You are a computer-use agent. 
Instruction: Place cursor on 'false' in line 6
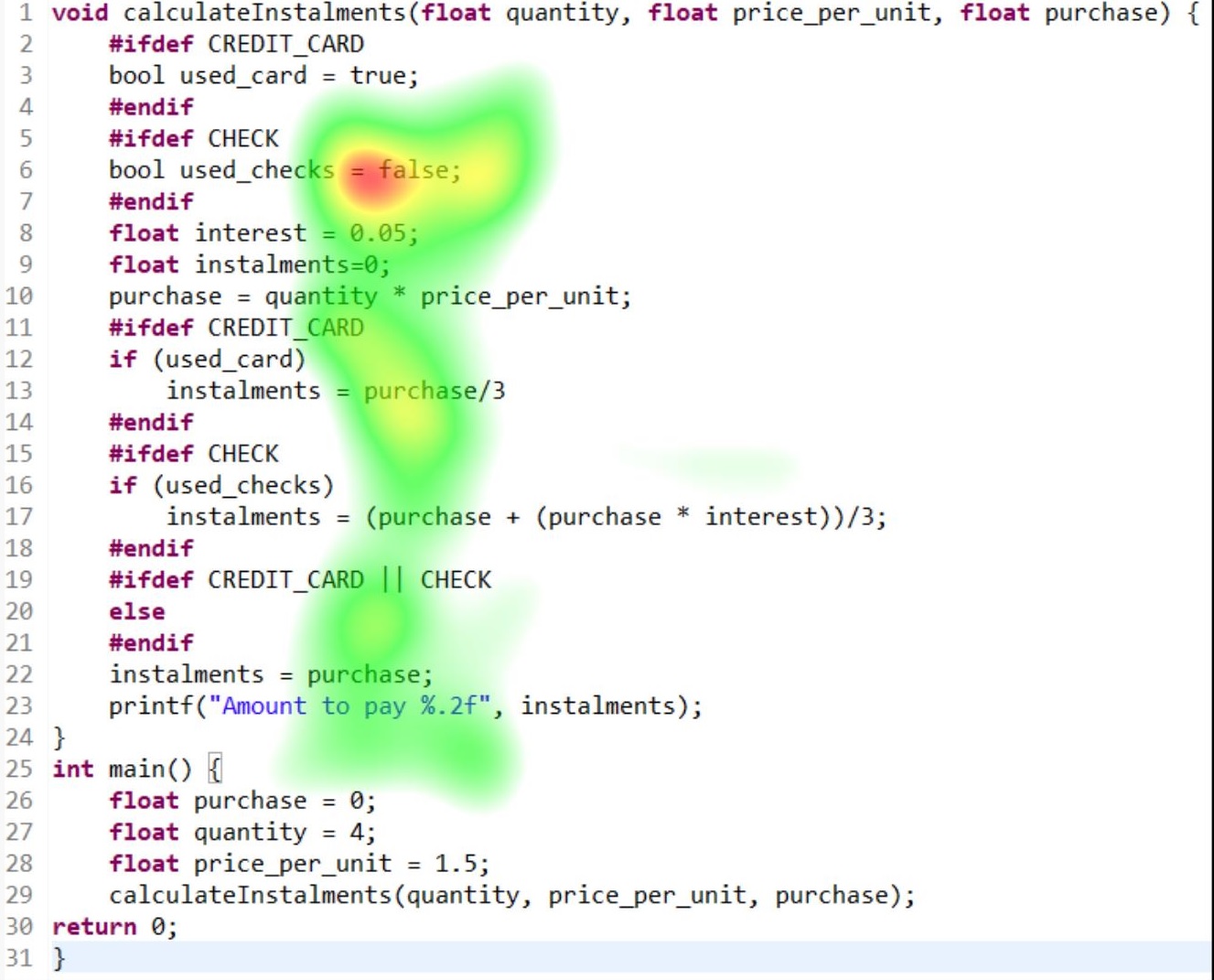tap(414, 170)
